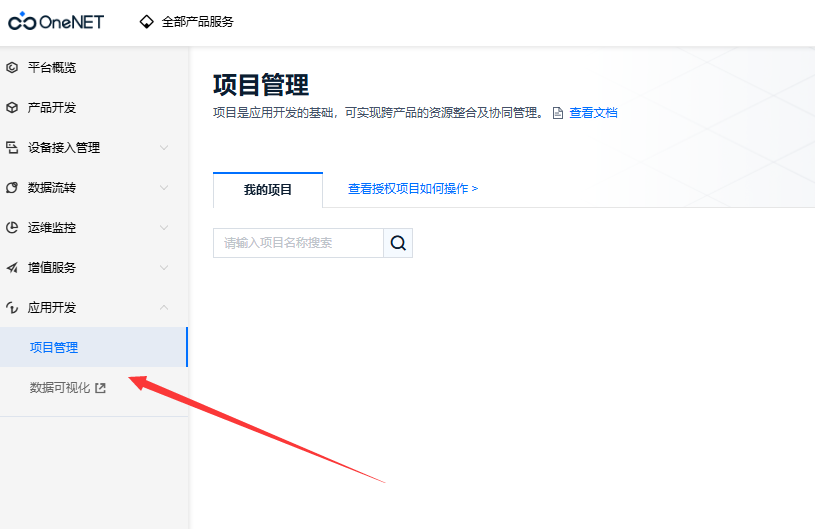Image resolution: width=815 pixels, height=529 pixels.
Task: Click the 设备接入管理 icon
Action: pos(12,148)
